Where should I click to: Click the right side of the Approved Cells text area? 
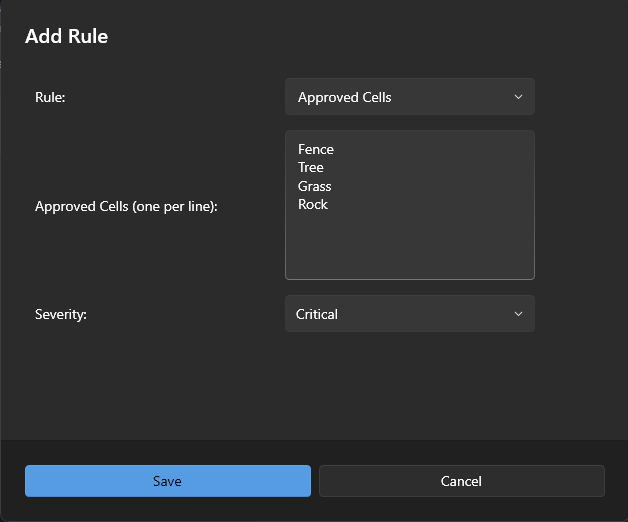point(500,200)
